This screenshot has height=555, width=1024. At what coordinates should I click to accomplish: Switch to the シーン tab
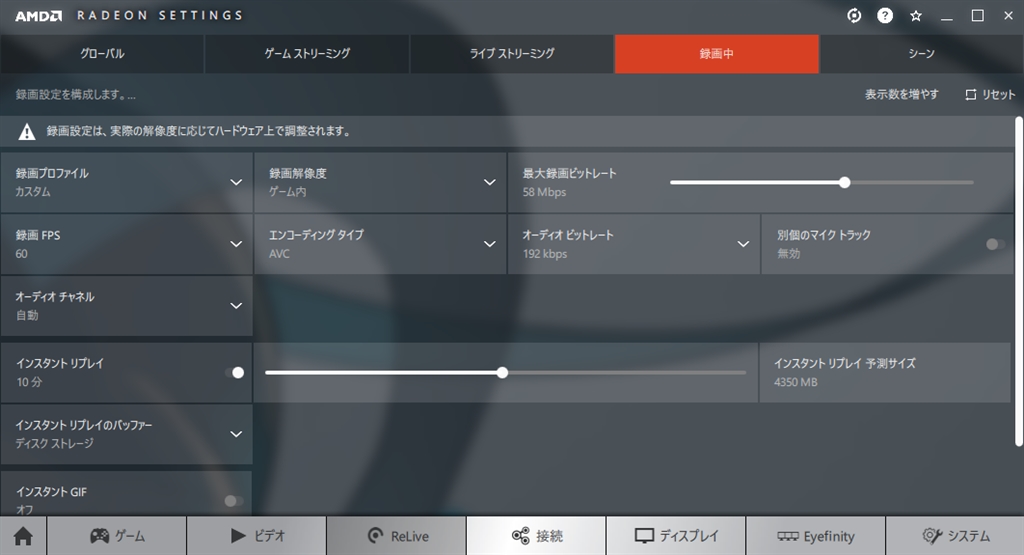[921, 54]
